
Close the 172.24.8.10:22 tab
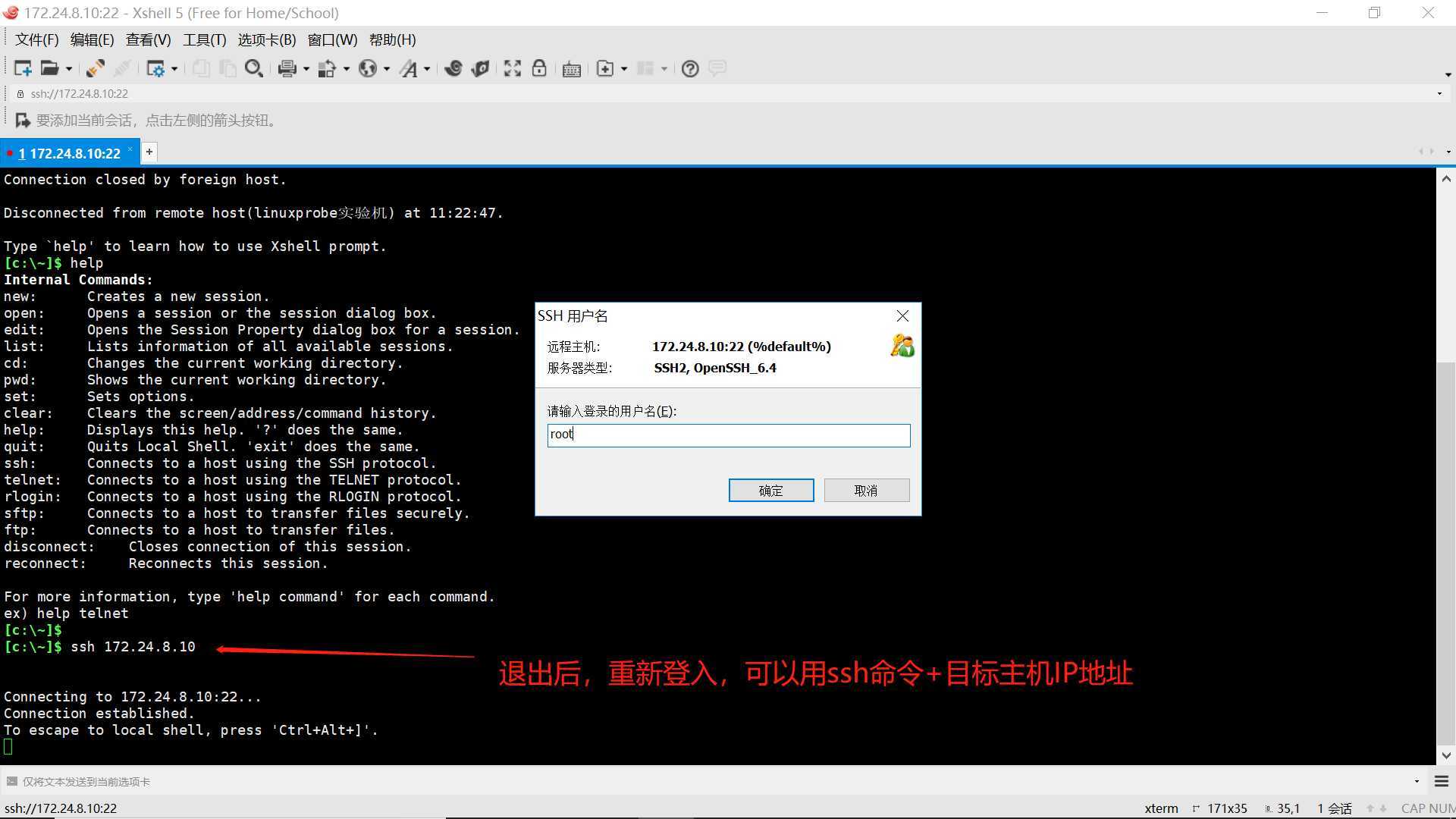(x=130, y=149)
